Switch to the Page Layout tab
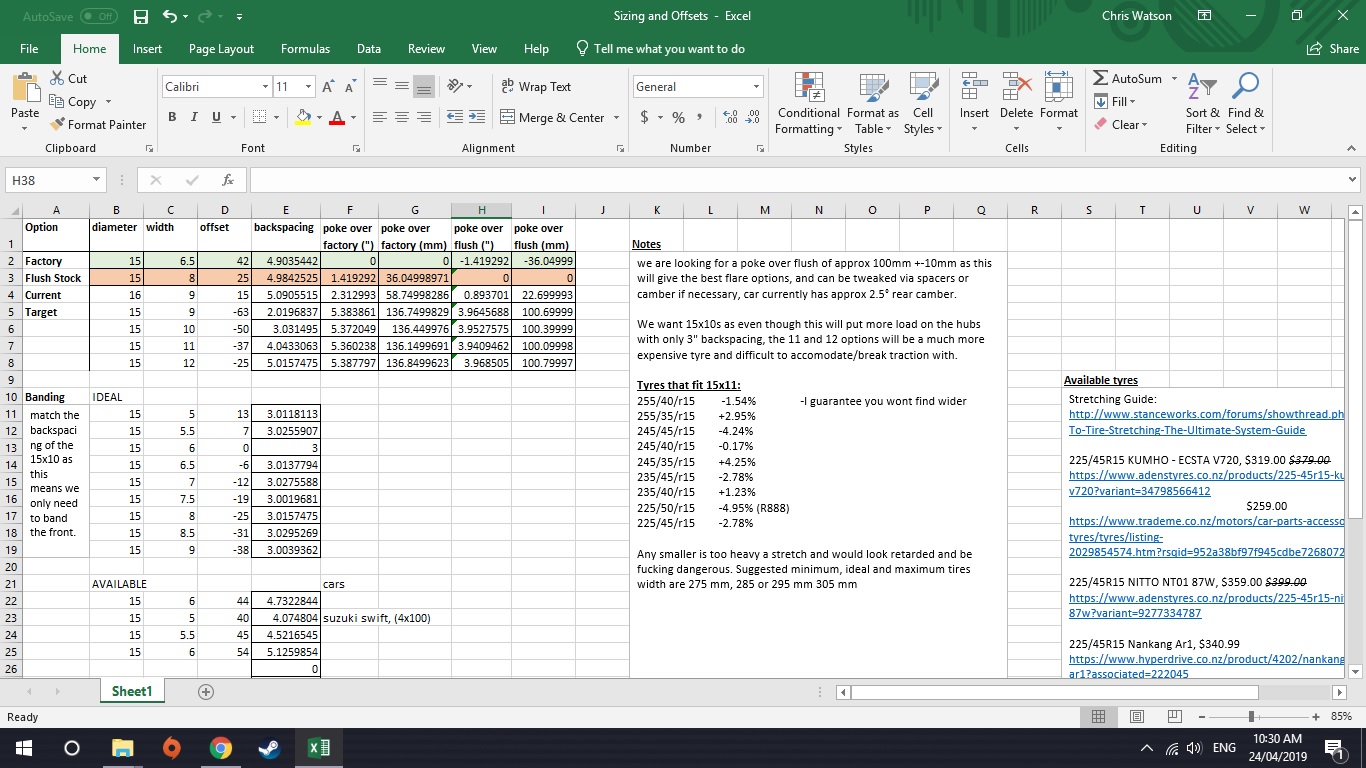The image size is (1366, 768). click(221, 48)
